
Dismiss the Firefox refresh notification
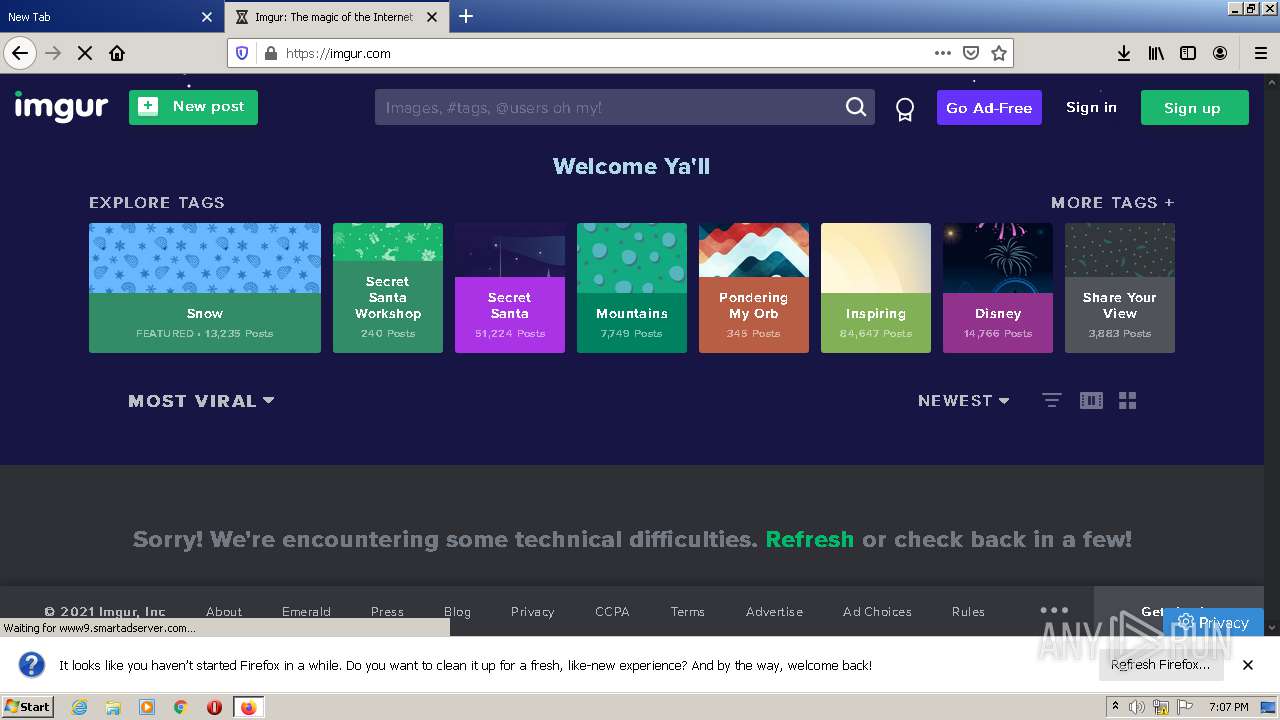click(x=1248, y=665)
